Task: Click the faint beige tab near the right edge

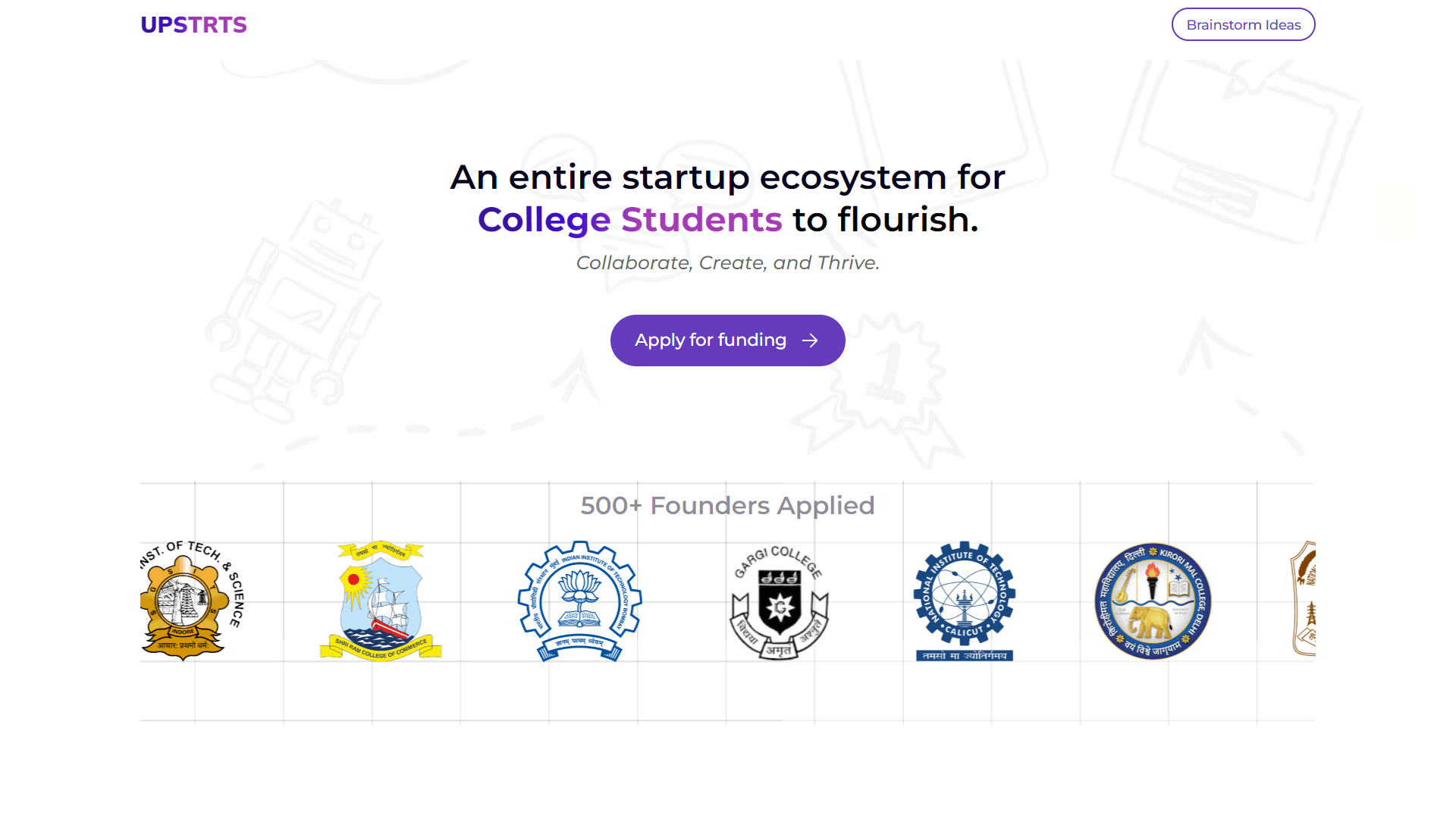Action: click(1395, 210)
